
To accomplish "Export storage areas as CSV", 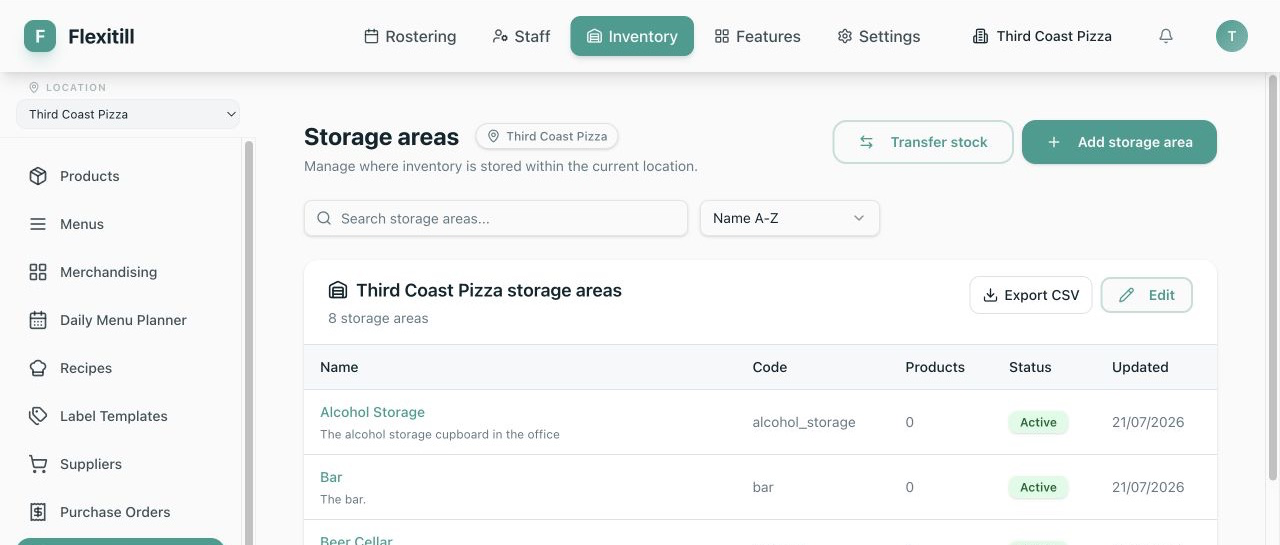I will [x=1031, y=295].
